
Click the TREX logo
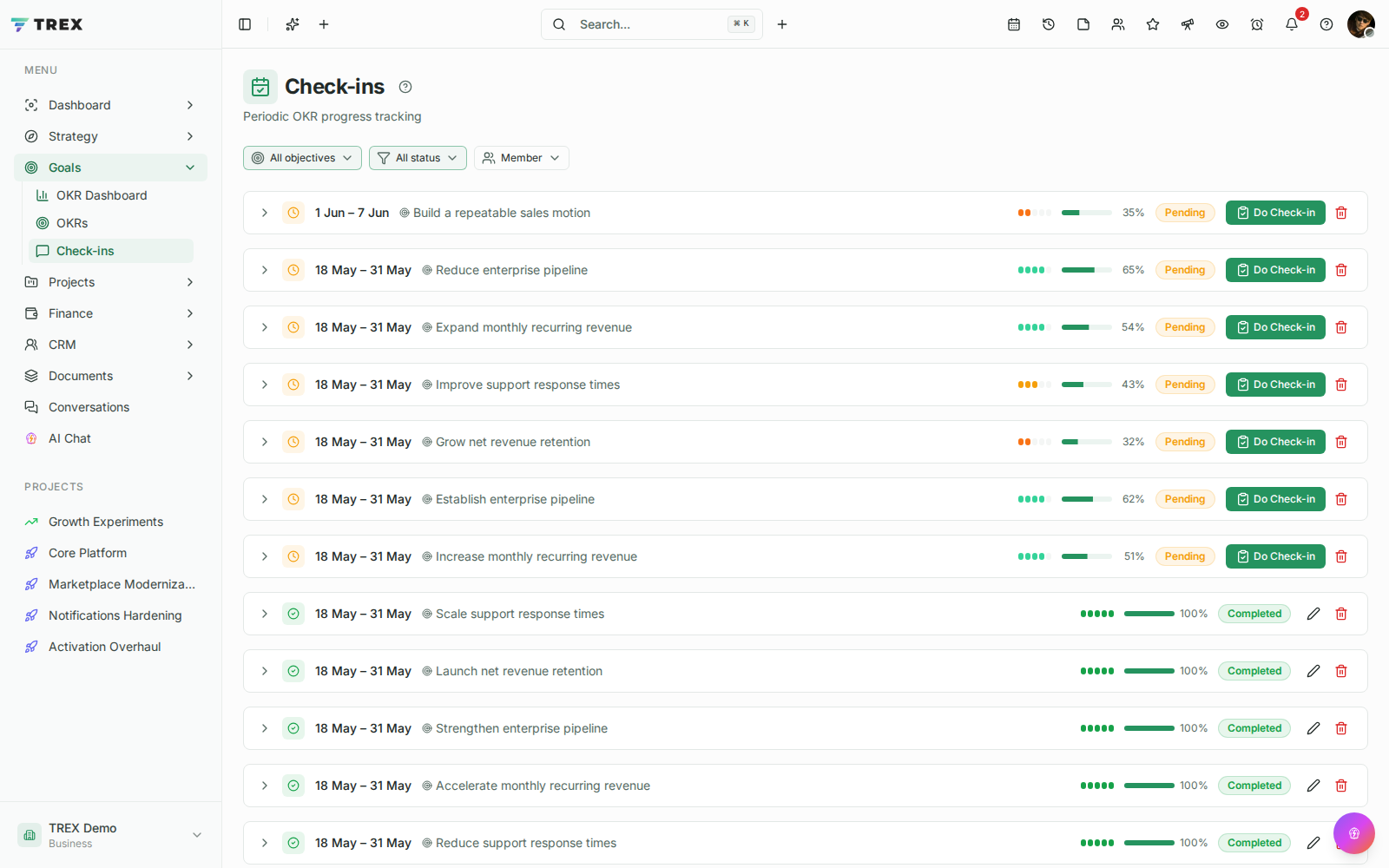tap(47, 24)
